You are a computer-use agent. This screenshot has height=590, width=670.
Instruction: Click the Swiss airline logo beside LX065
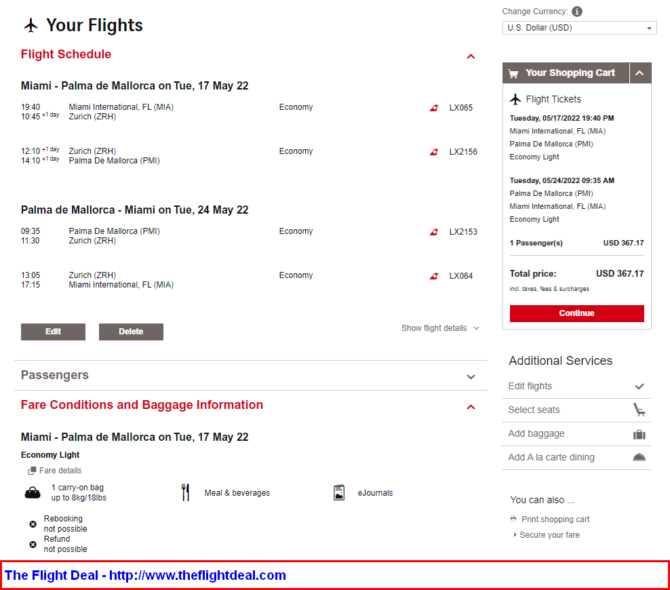tap(434, 108)
